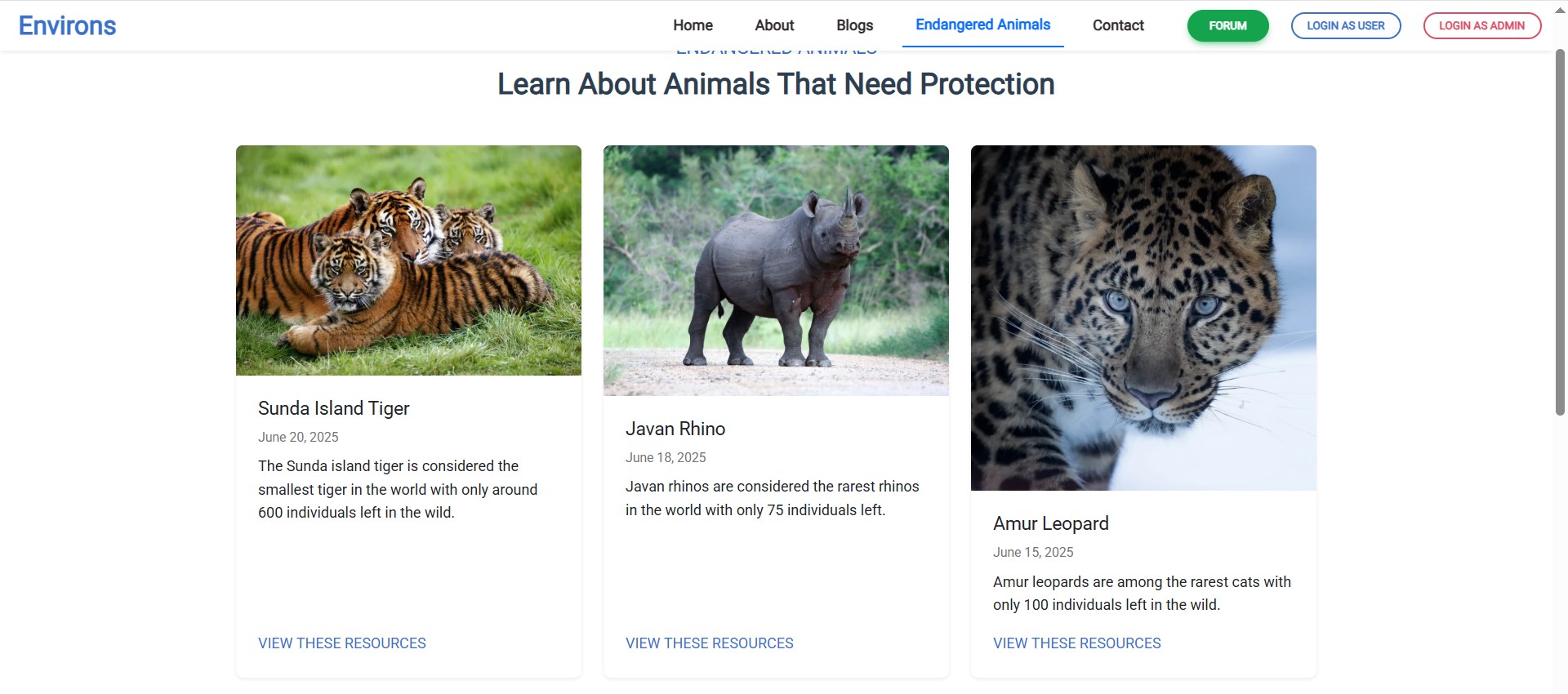Screen dimensions: 1568x694
Task: Click the Environs logo
Action: tap(67, 25)
